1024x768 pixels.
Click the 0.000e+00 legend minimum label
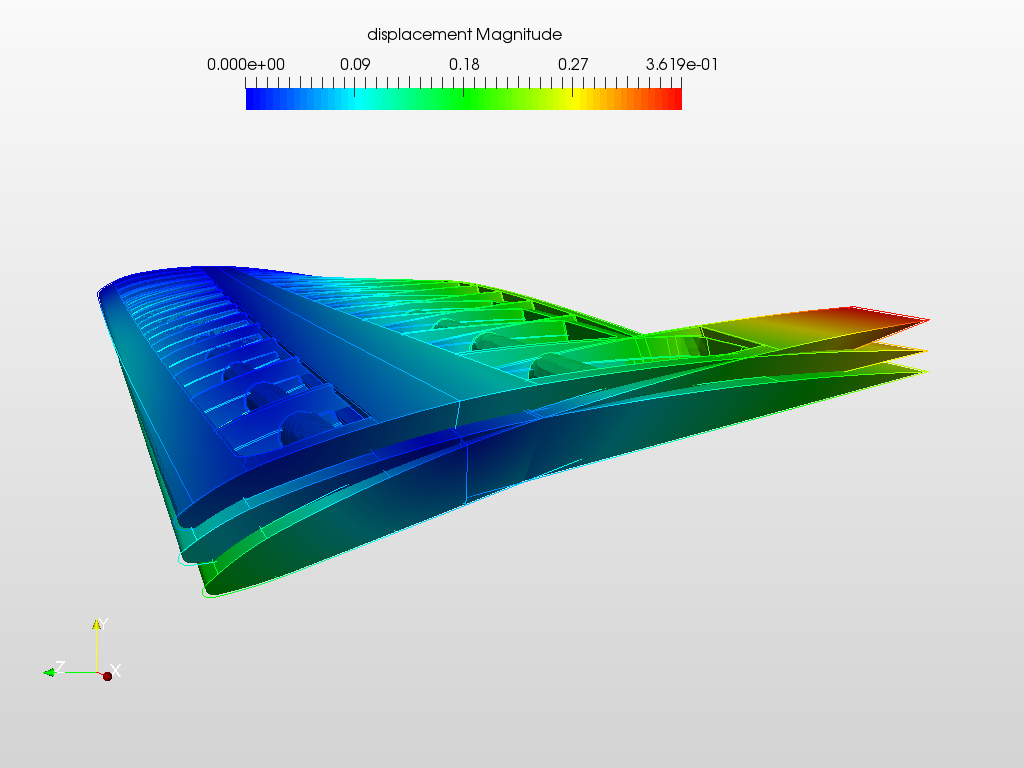[x=246, y=65]
